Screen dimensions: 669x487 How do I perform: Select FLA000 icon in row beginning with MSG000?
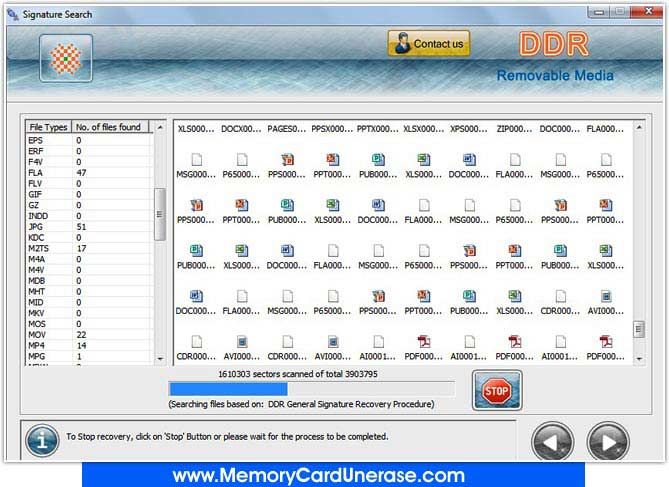515,160
